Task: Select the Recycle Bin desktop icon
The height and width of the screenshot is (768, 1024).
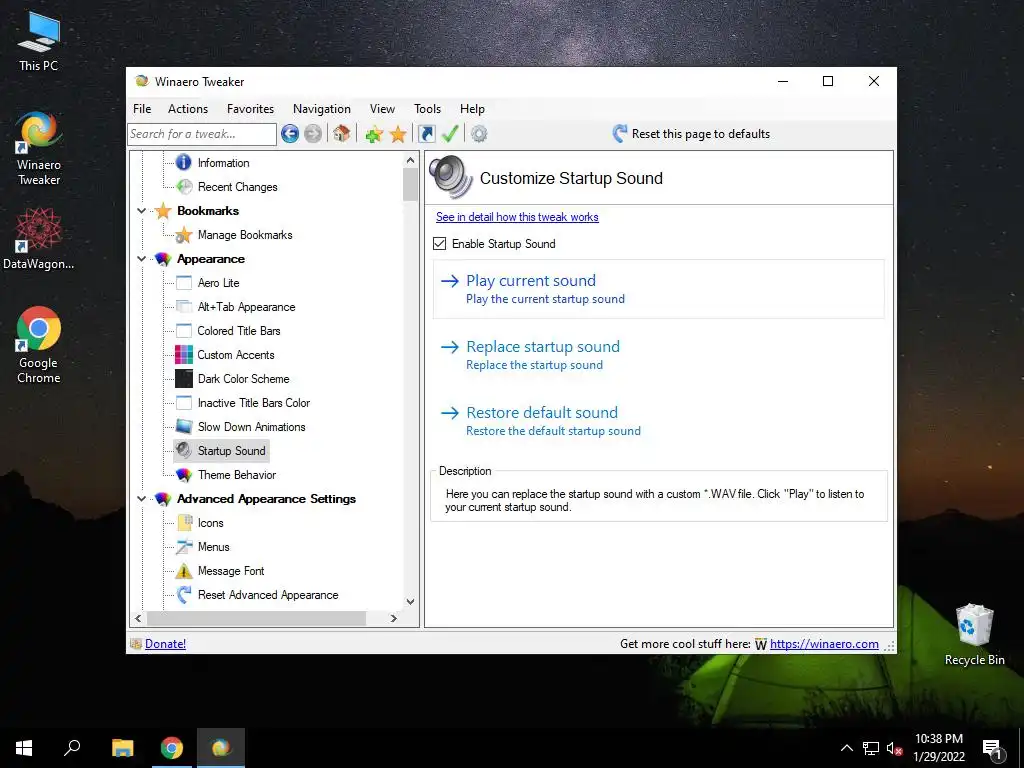Action: (974, 635)
